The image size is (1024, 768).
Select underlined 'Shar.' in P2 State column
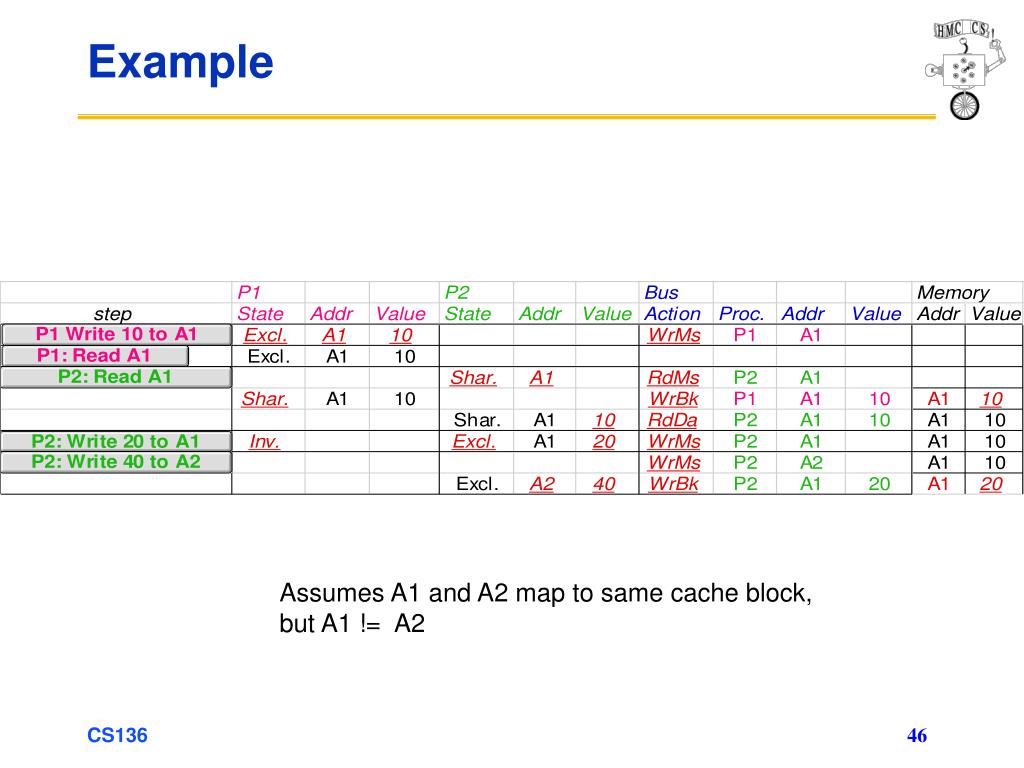click(x=473, y=377)
